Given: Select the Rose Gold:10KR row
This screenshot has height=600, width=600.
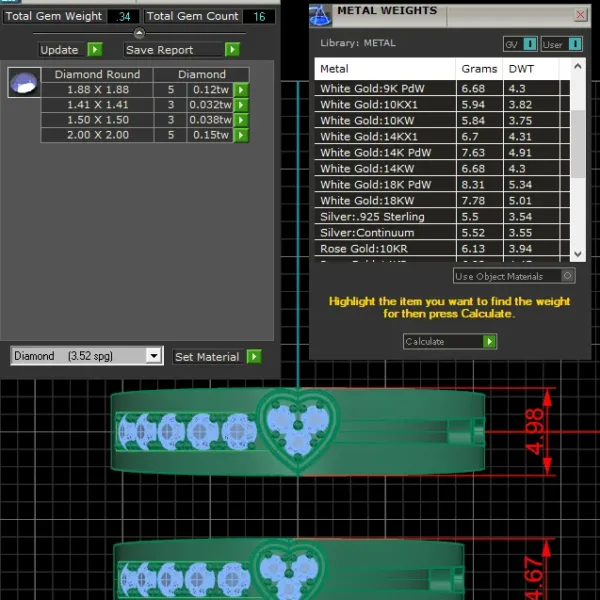Looking at the screenshot, I should pyautogui.click(x=442, y=249).
